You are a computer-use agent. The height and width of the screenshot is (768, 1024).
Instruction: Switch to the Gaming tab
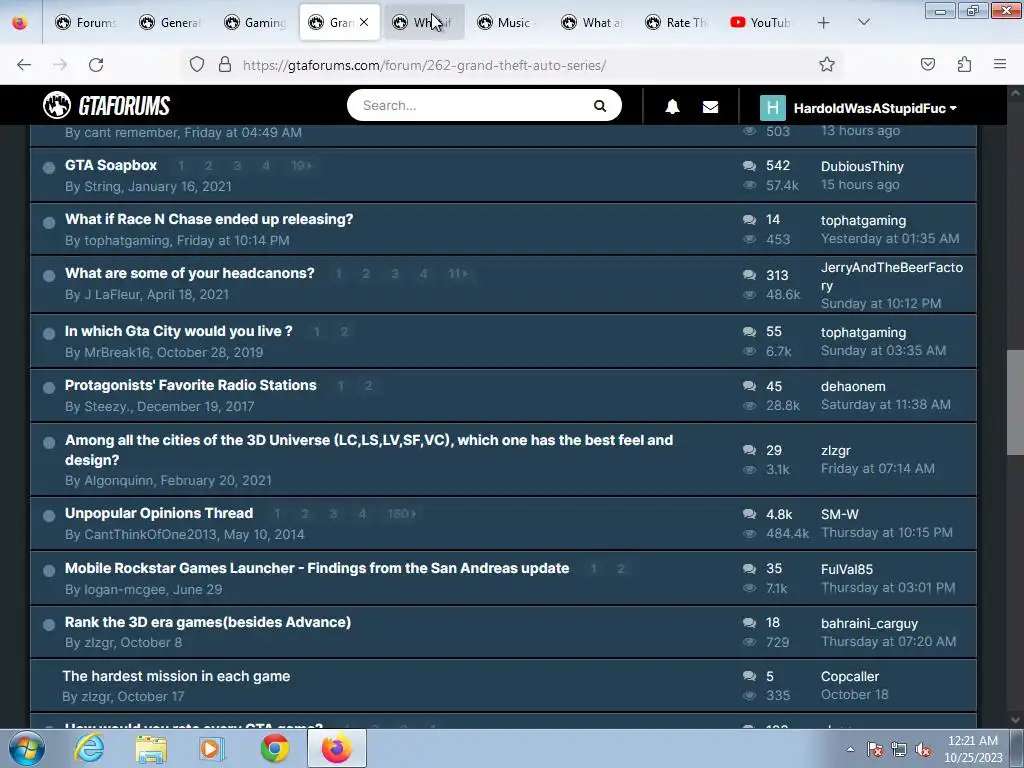point(255,23)
